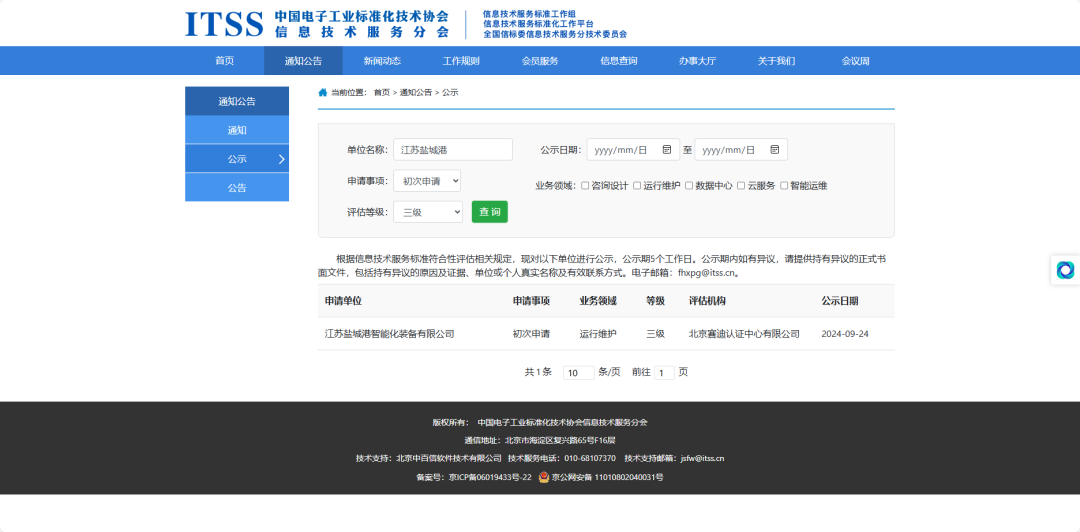The height and width of the screenshot is (532, 1080).
Task: Open 新闻动态 in the navigation bar
Action: (x=381, y=61)
